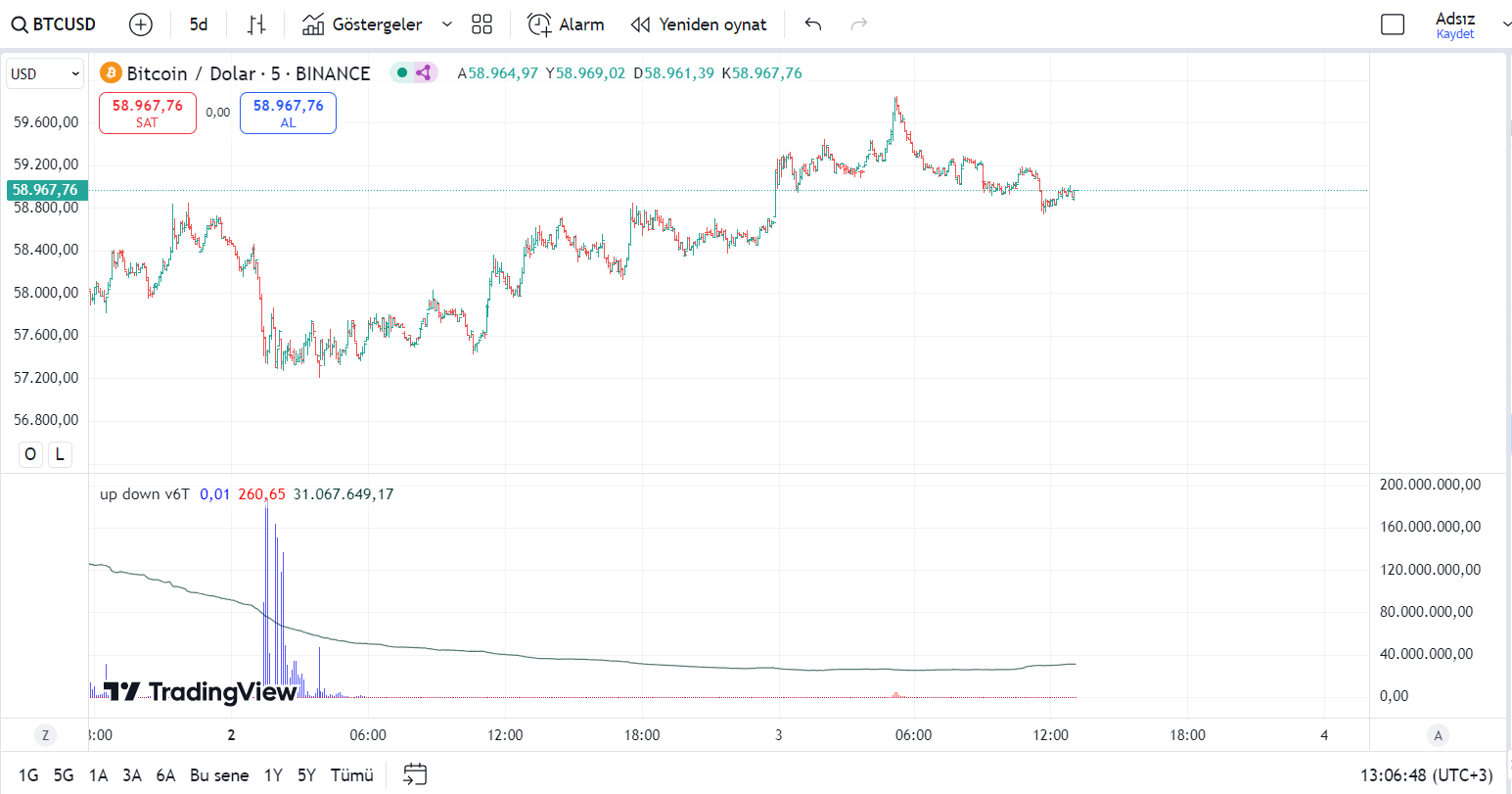Switch to the Bu sene time range
The width and height of the screenshot is (1512, 794).
(x=219, y=775)
